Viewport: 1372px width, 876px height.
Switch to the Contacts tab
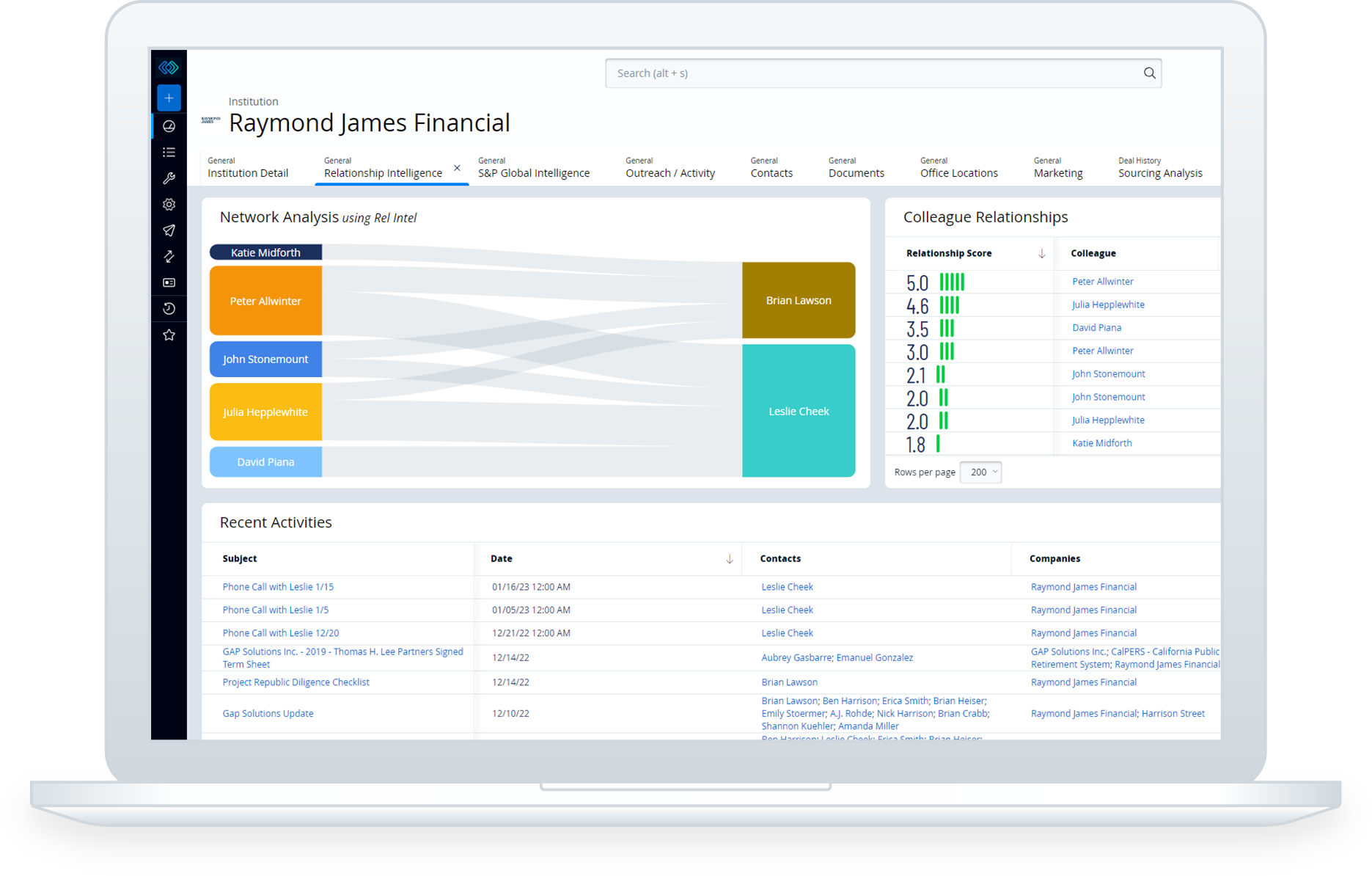click(x=771, y=172)
